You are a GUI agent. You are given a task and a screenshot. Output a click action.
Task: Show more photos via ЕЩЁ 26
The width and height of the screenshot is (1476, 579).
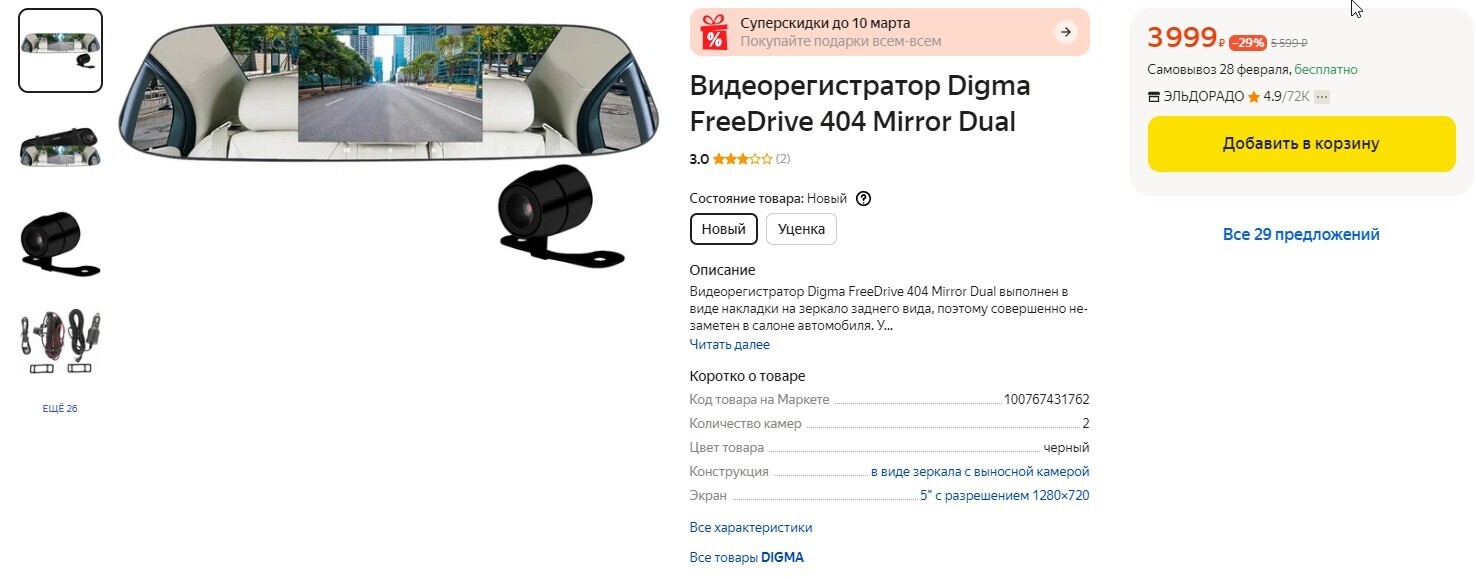pos(60,409)
